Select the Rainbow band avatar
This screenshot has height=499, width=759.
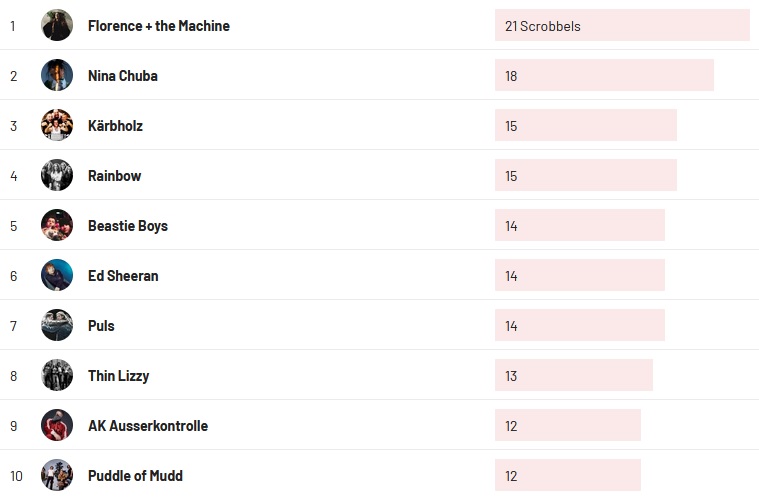[x=57, y=175]
